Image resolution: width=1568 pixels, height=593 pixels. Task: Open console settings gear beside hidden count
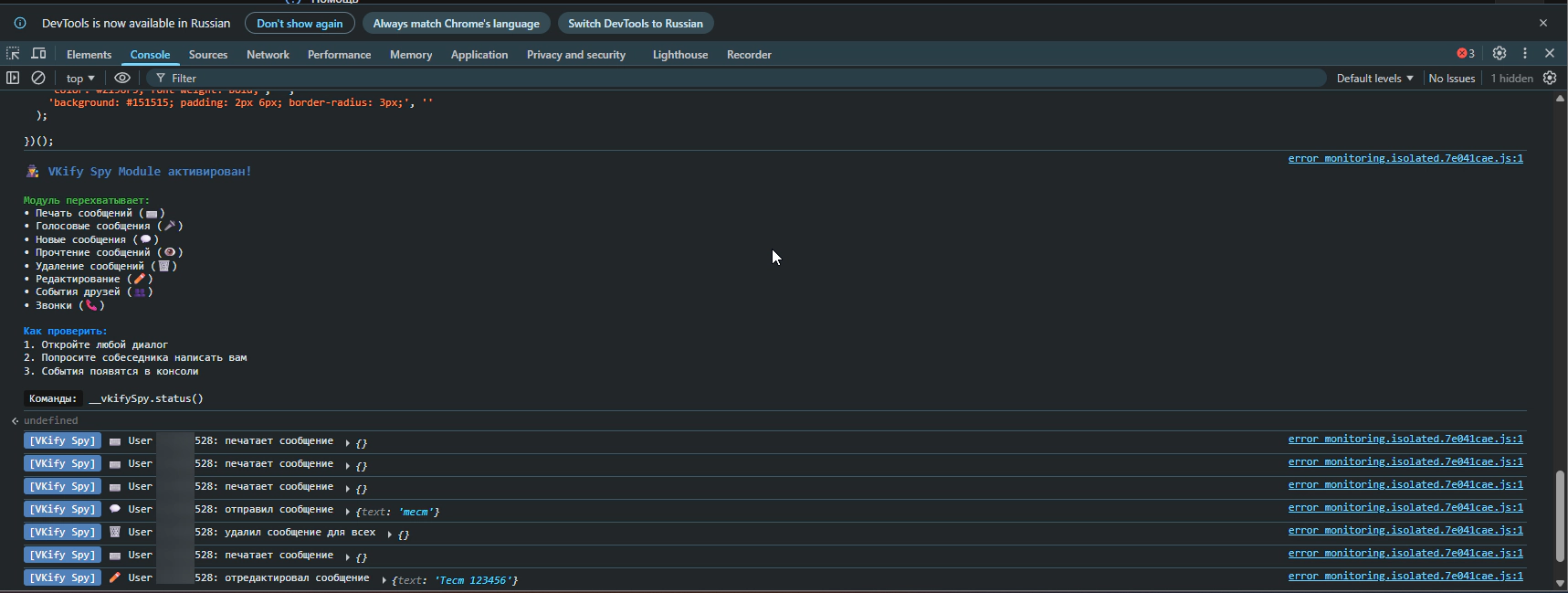tap(1550, 78)
